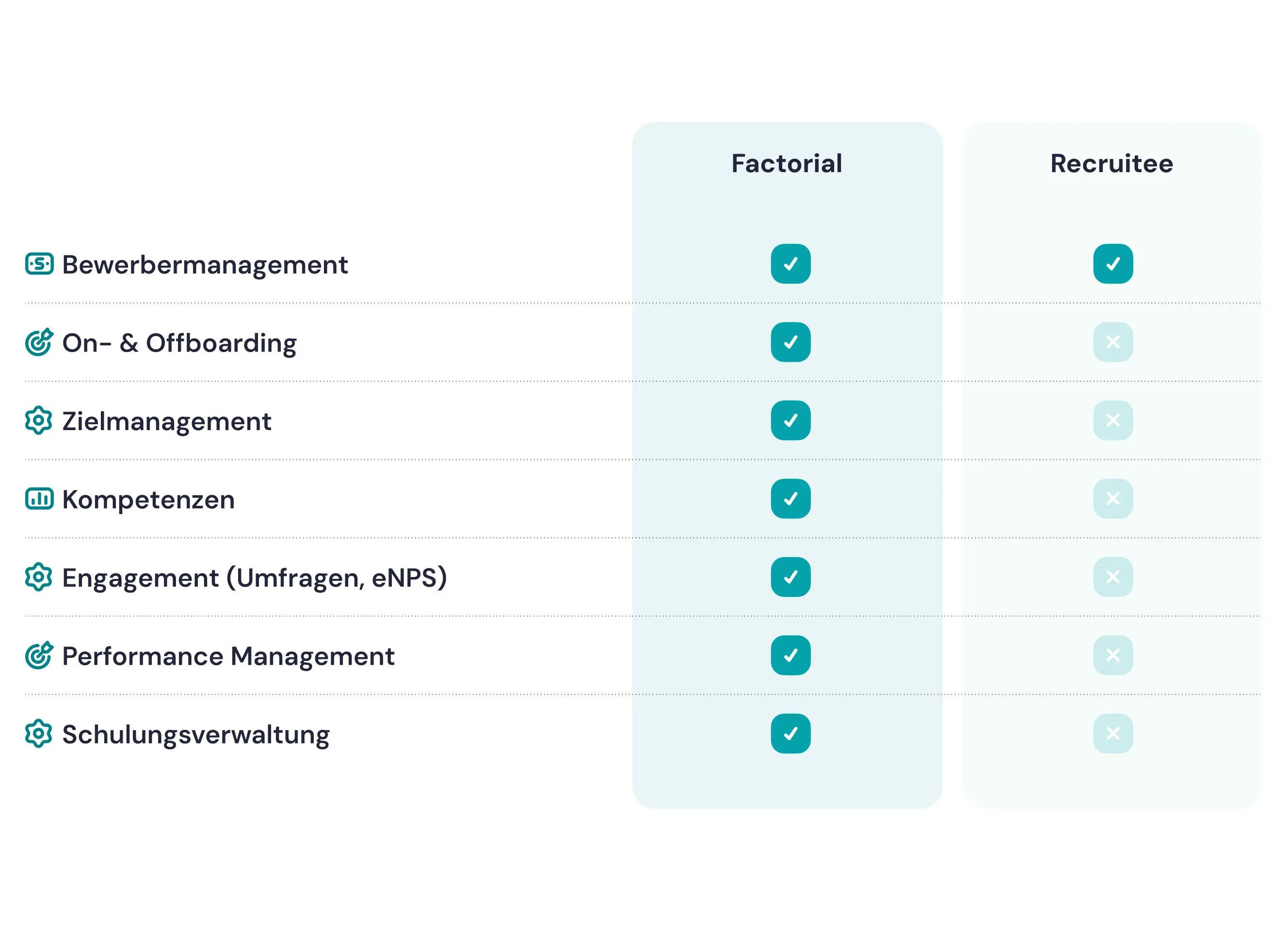Click the Bewerbermanagement row icon
This screenshot has width=1288, height=931.
coord(39,264)
